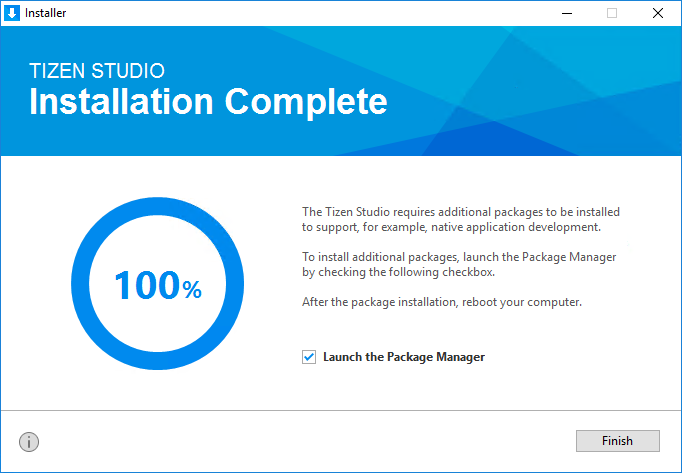Click the "Installation Complete" heading
Image resolution: width=682 pixels, height=473 pixels.
click(x=208, y=102)
